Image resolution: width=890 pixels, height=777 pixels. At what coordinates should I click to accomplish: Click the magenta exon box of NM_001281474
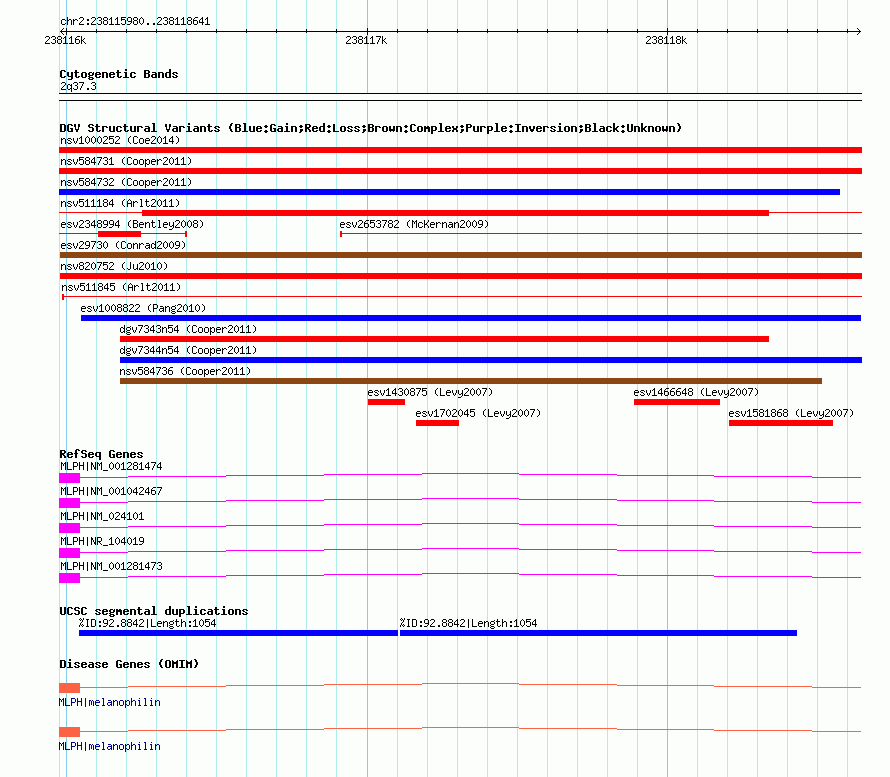pyautogui.click(x=69, y=478)
